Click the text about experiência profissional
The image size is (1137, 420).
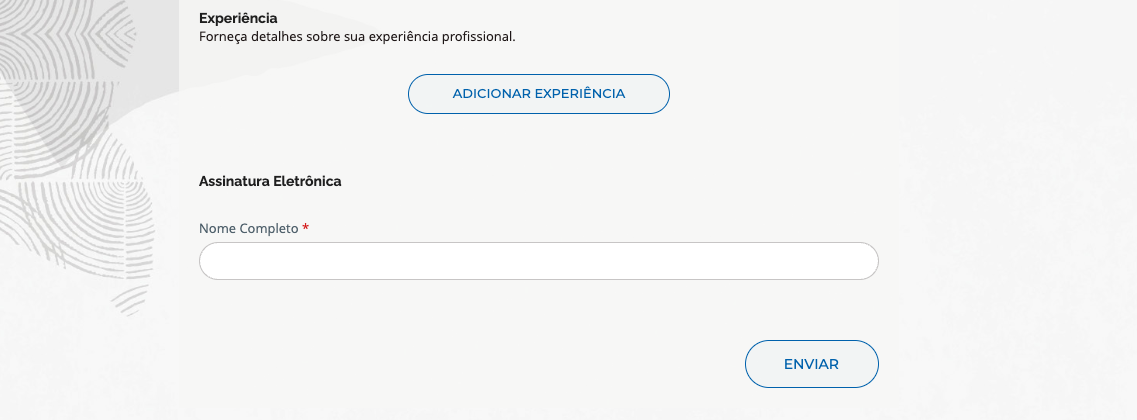click(x=357, y=37)
